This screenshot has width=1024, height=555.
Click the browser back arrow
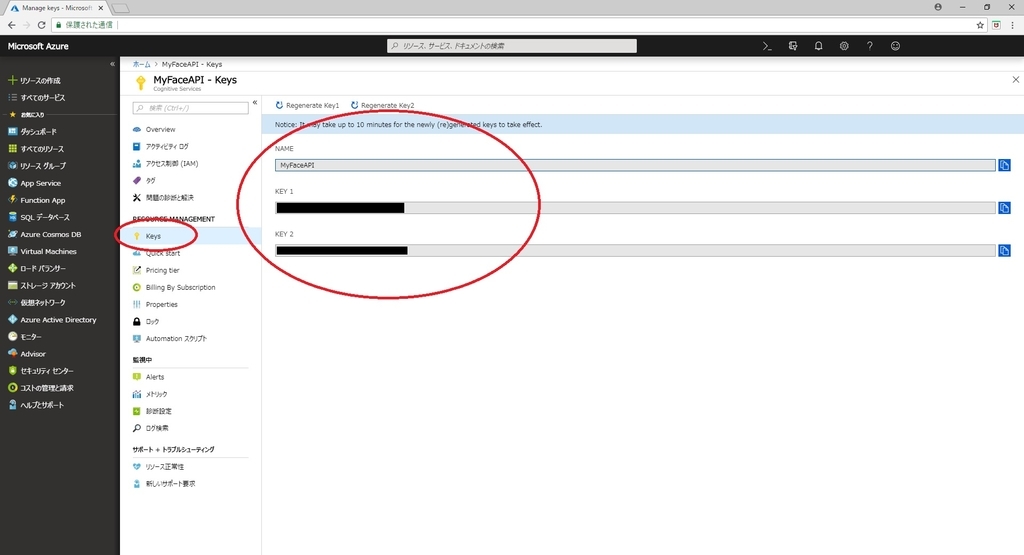point(12,25)
